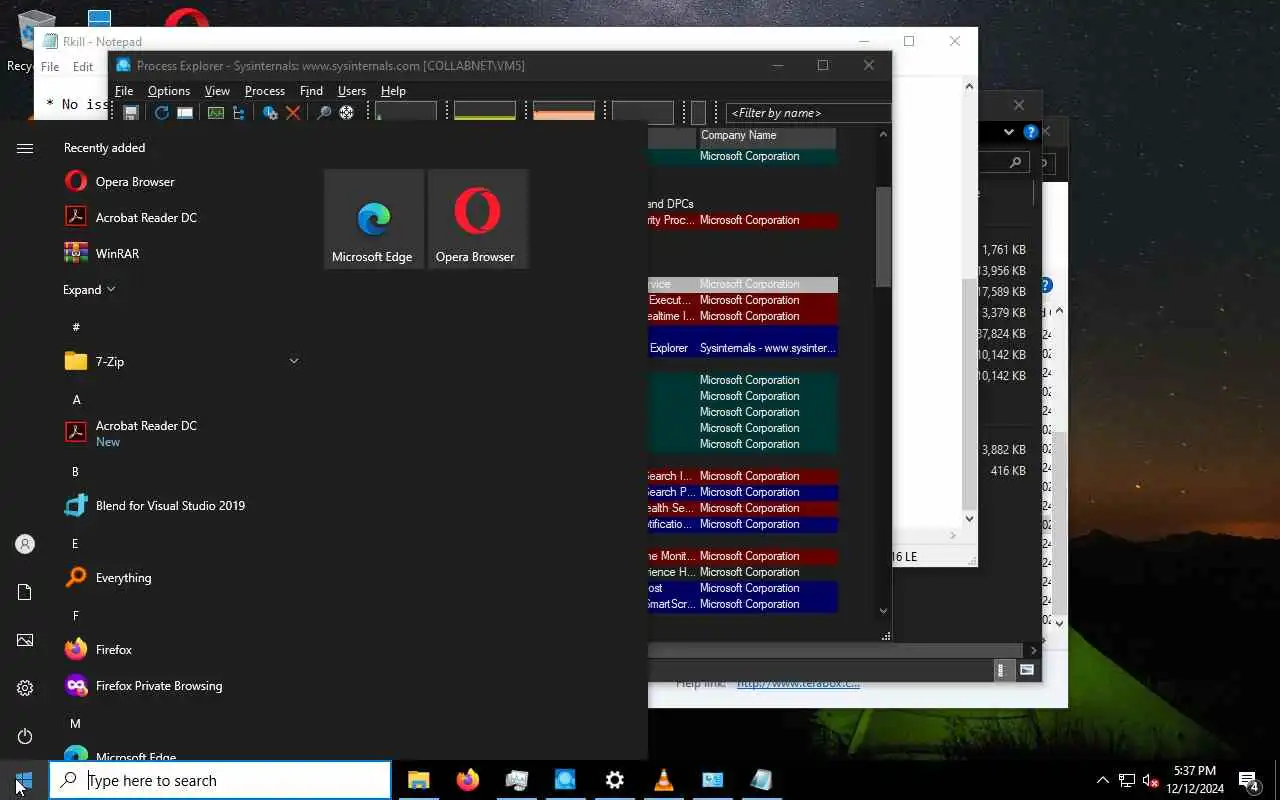The height and width of the screenshot is (800, 1280).
Task: Open Pictures icon in Start sidebar
Action: tap(25, 640)
